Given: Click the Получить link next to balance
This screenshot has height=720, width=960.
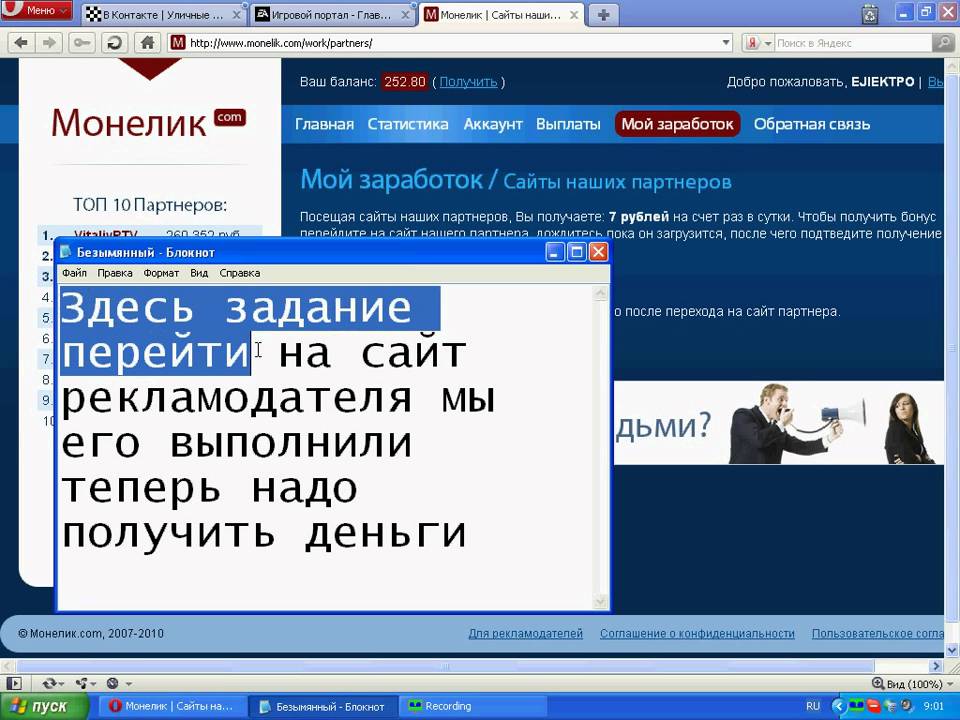Looking at the screenshot, I should point(468,82).
